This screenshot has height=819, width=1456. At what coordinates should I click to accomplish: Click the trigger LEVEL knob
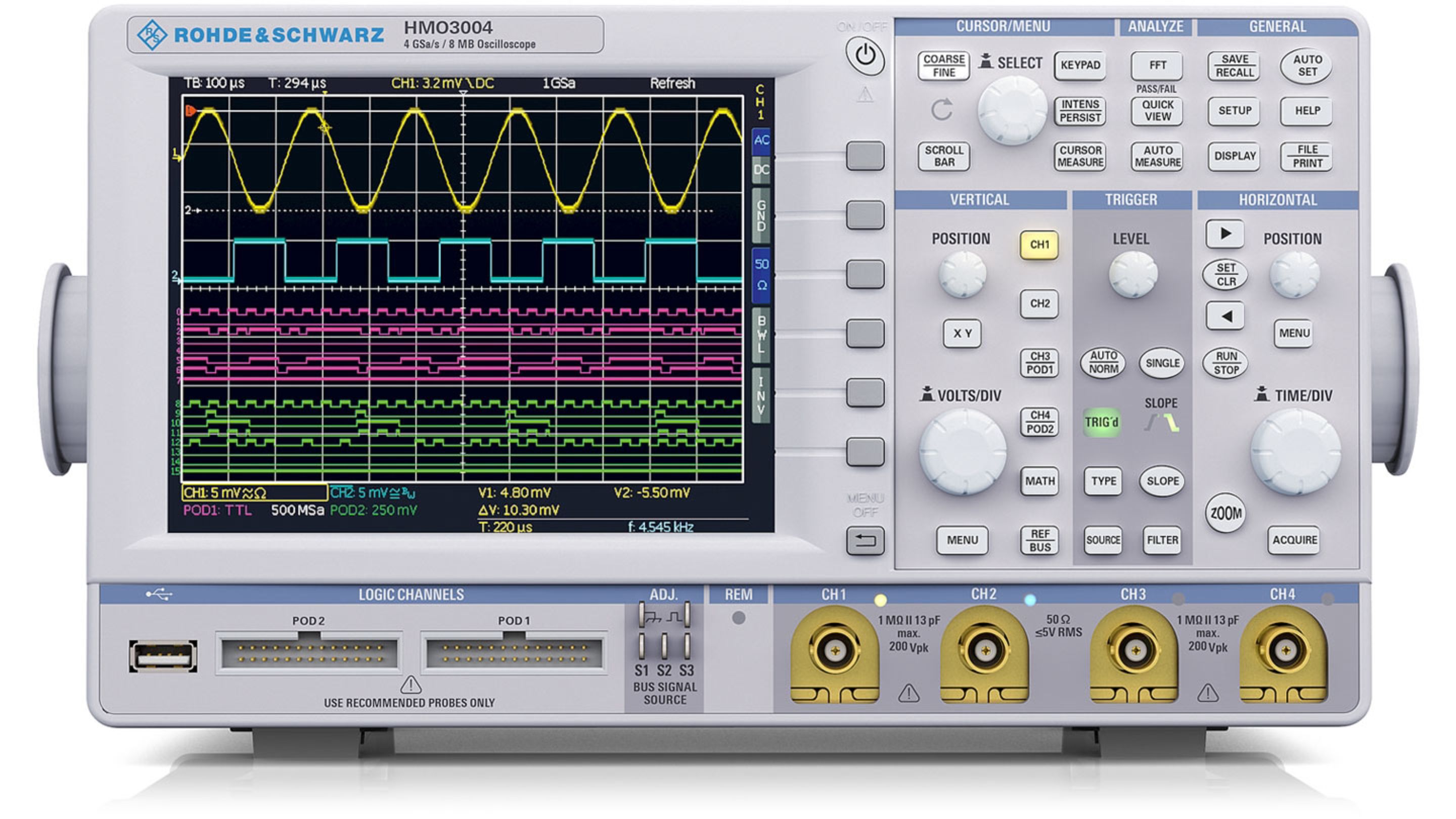pyautogui.click(x=1132, y=275)
